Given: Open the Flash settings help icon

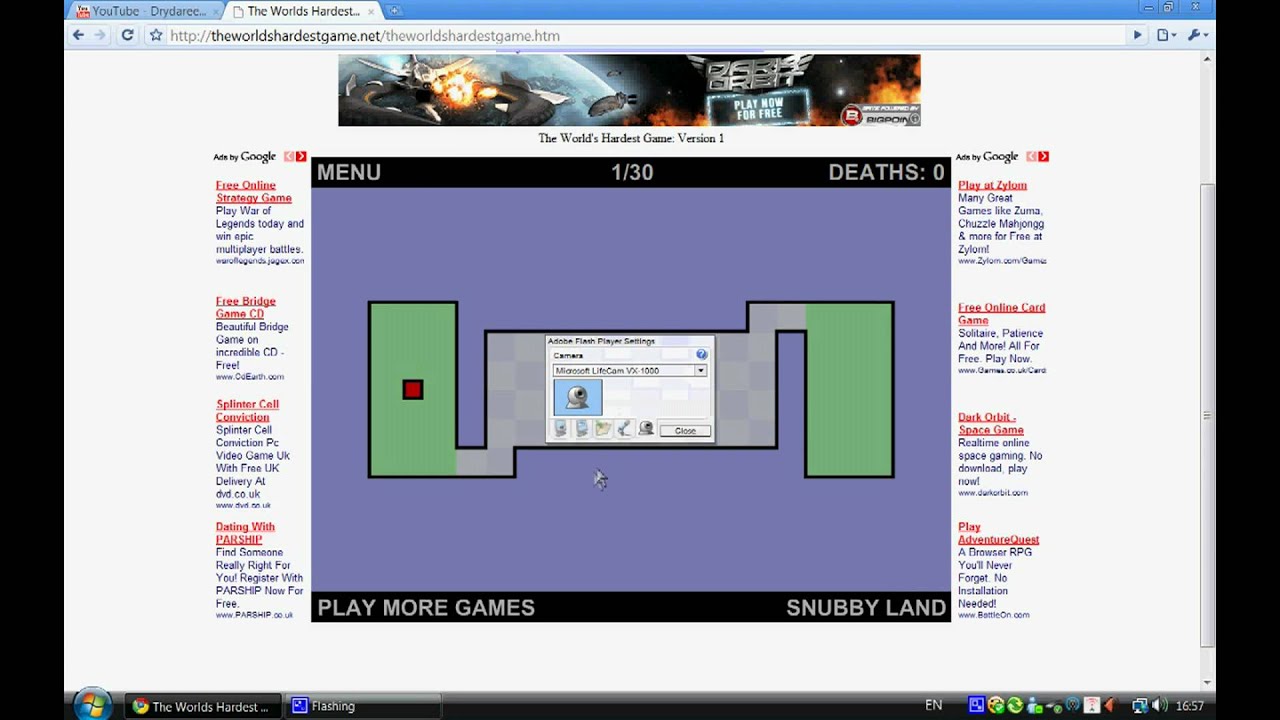Looking at the screenshot, I should pos(702,354).
